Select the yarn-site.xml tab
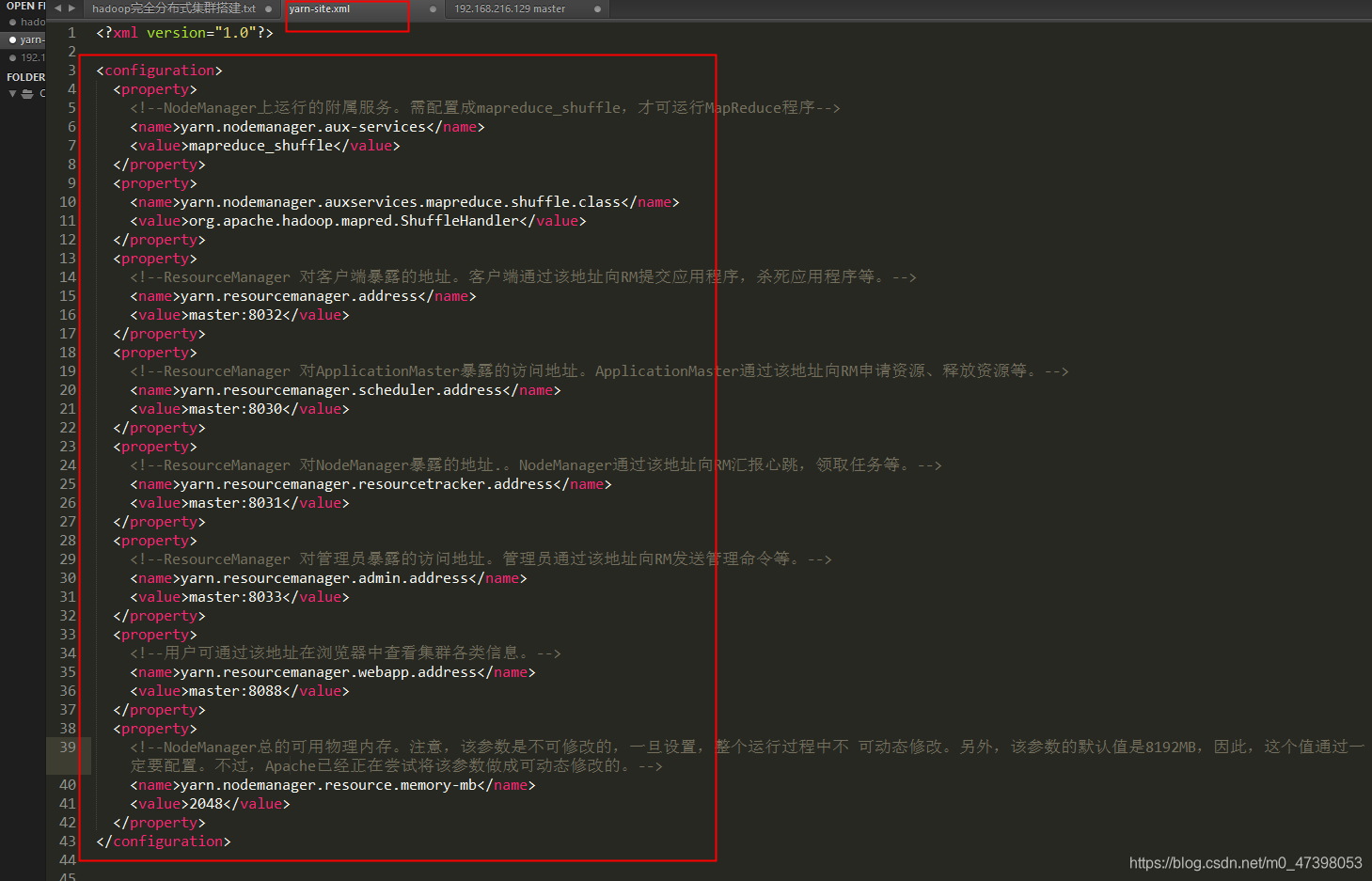The image size is (1372, 881). pyautogui.click(x=320, y=8)
